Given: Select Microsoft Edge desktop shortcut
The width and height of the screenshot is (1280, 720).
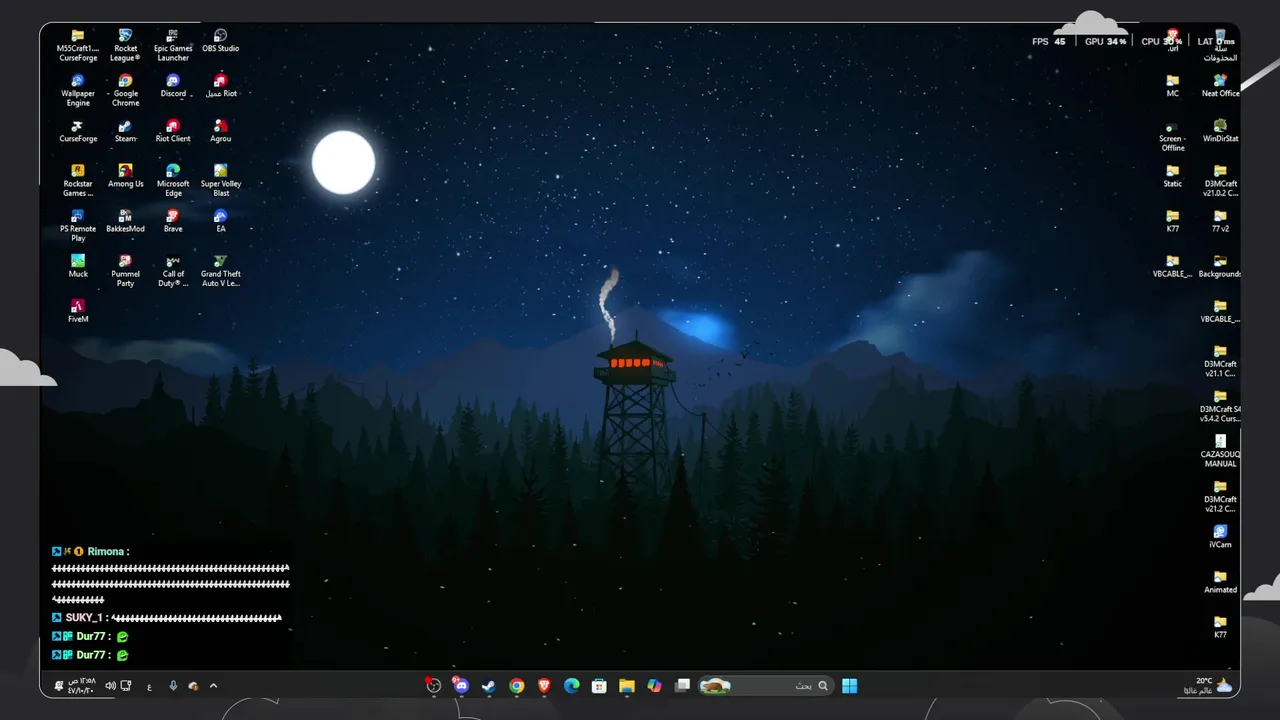Looking at the screenshot, I should pyautogui.click(x=173, y=180).
